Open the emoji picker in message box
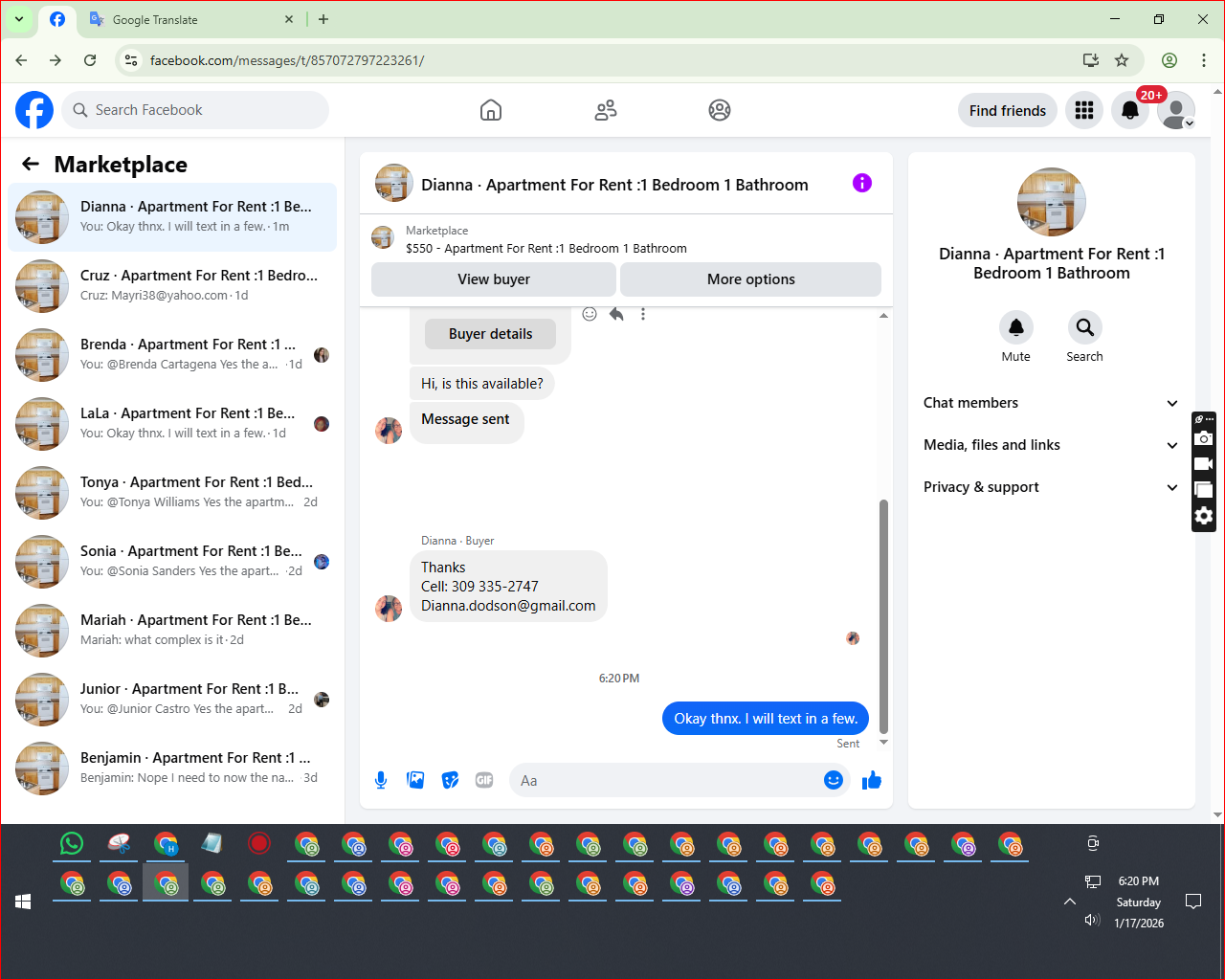This screenshot has width=1225, height=980. pyautogui.click(x=834, y=780)
